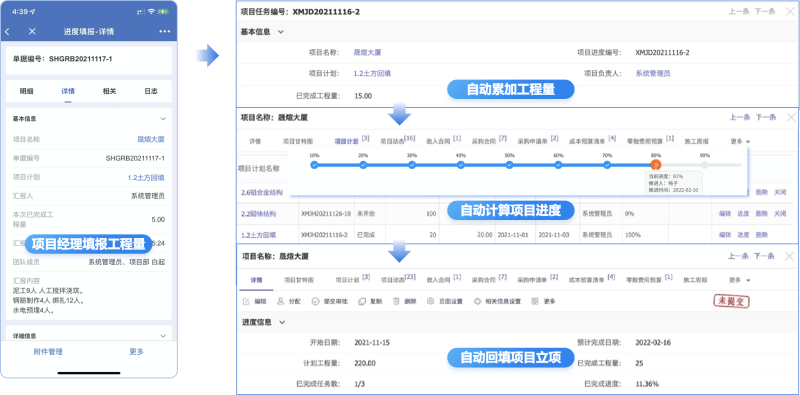Click the 删除 trash can icon
Screen dimensions: 800x395
click(396, 302)
